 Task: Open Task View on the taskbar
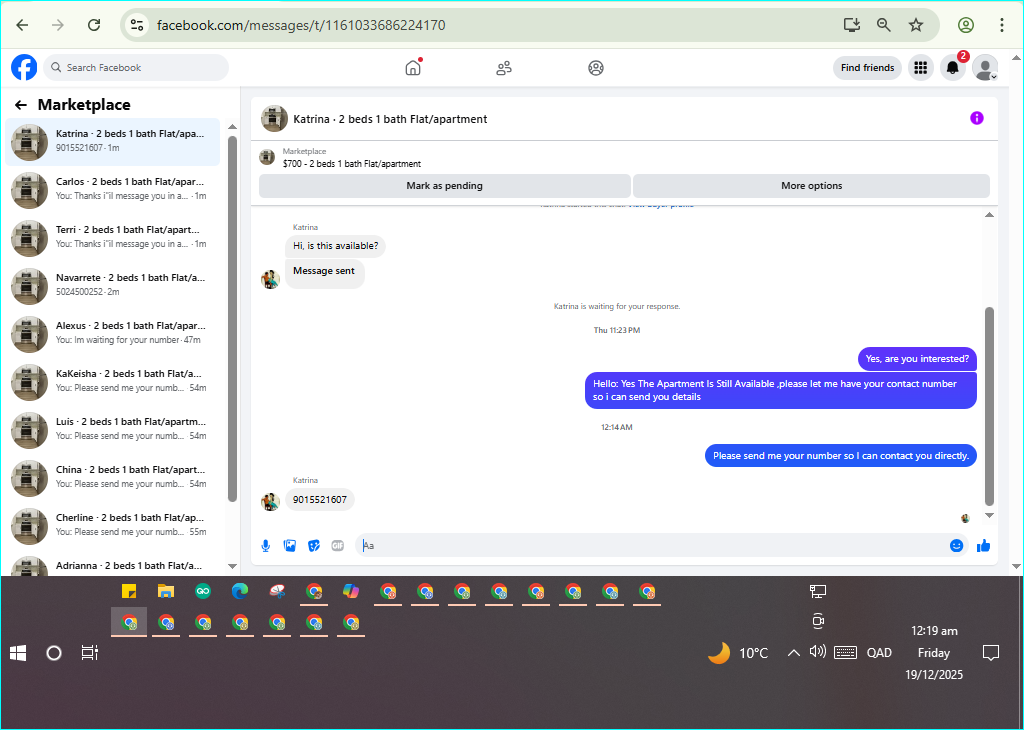point(89,652)
